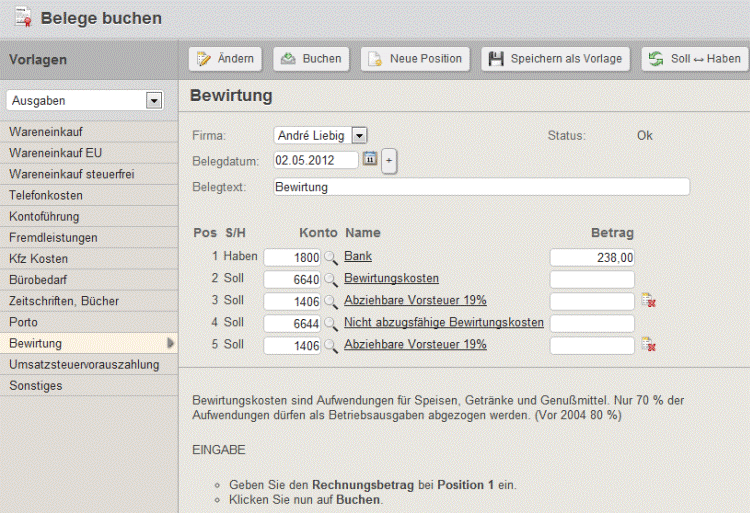Image resolution: width=750 pixels, height=513 pixels.
Task: Open the calendar date picker icon
Action: click(x=370, y=159)
